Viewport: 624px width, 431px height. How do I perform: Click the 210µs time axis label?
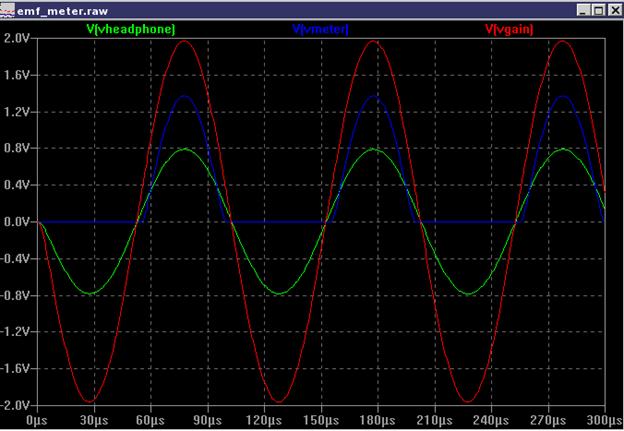[434, 421]
